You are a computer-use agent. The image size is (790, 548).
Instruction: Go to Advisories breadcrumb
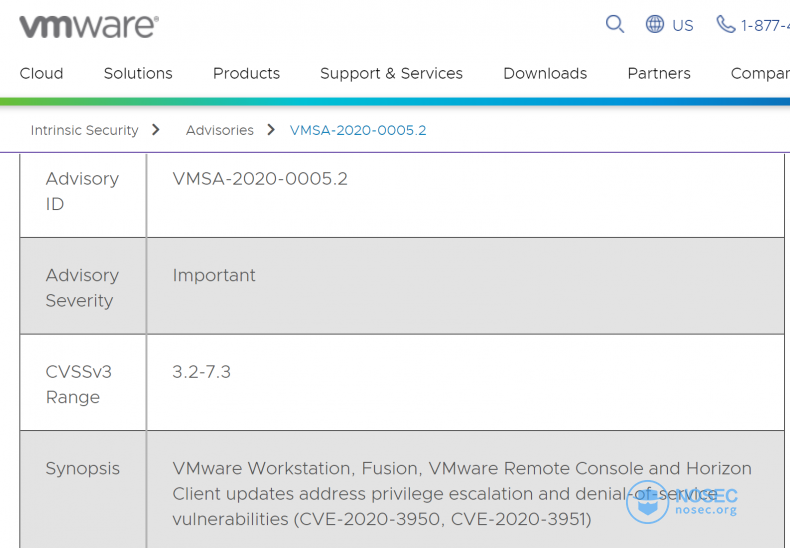(x=220, y=130)
